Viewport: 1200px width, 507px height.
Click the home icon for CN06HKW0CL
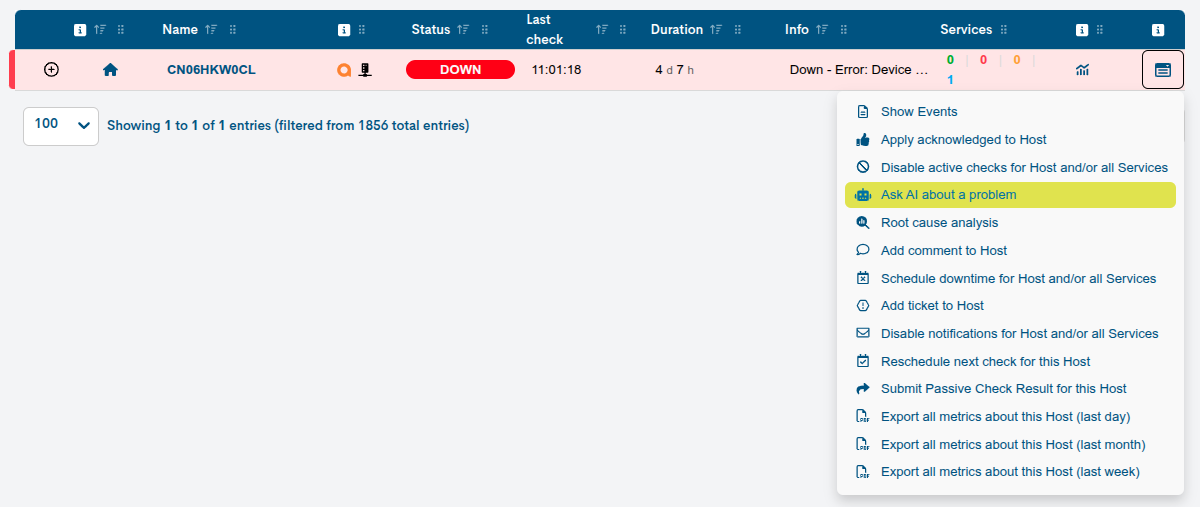point(110,70)
